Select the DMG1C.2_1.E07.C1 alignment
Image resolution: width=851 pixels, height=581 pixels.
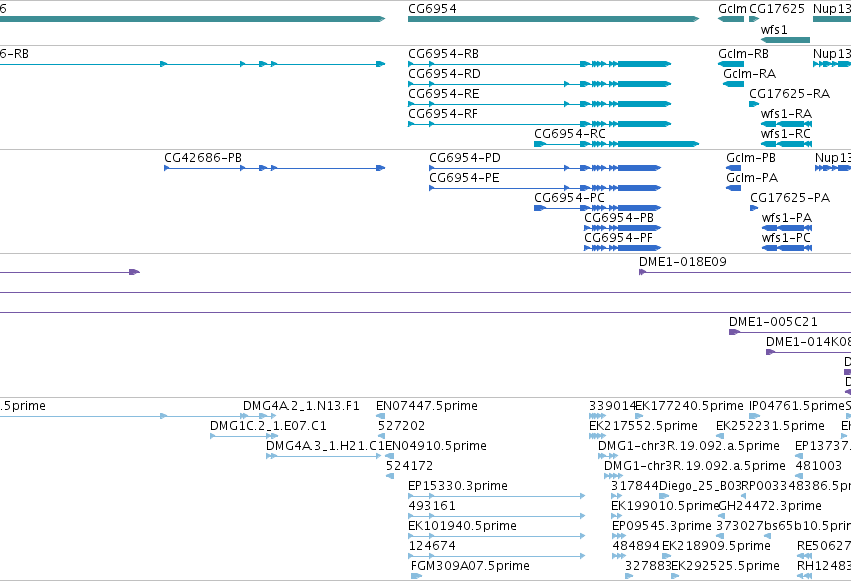point(244,436)
